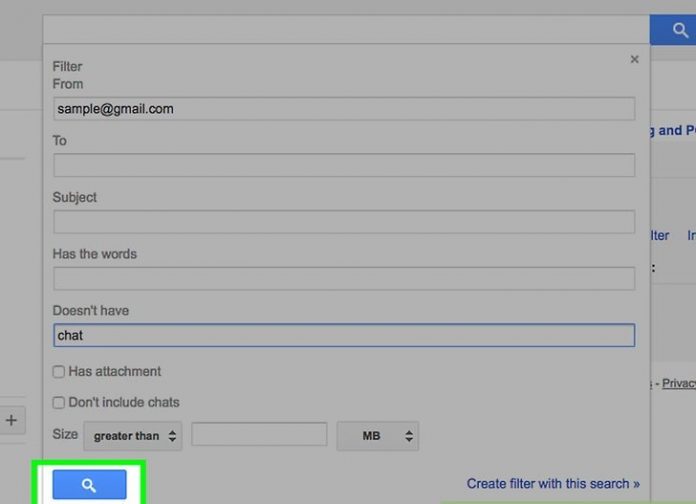Tick the Don't include chats checkbox

point(59,403)
